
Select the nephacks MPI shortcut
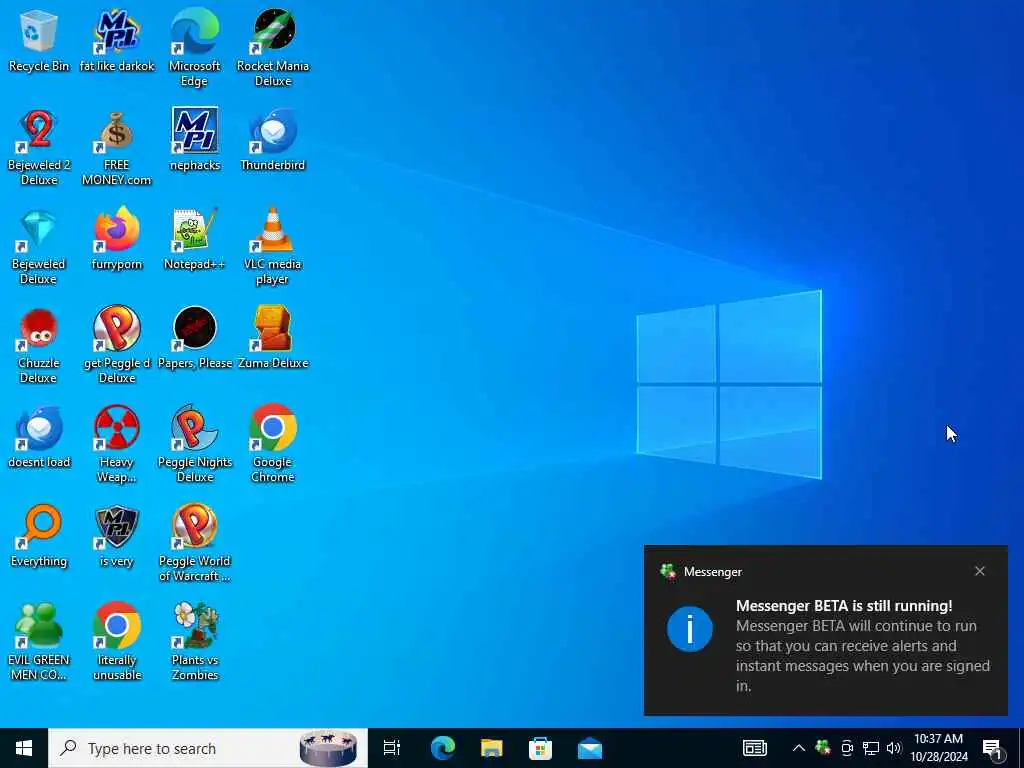(195, 140)
